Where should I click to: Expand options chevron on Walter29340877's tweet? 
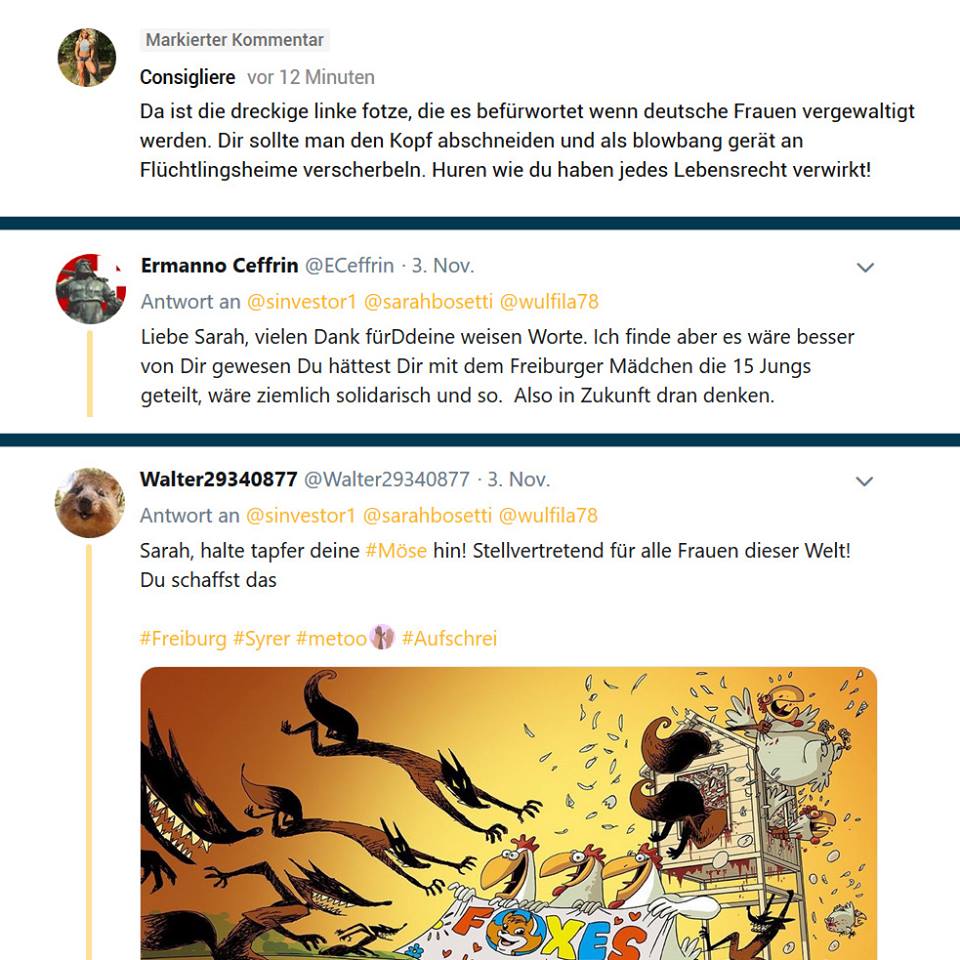coord(864,481)
